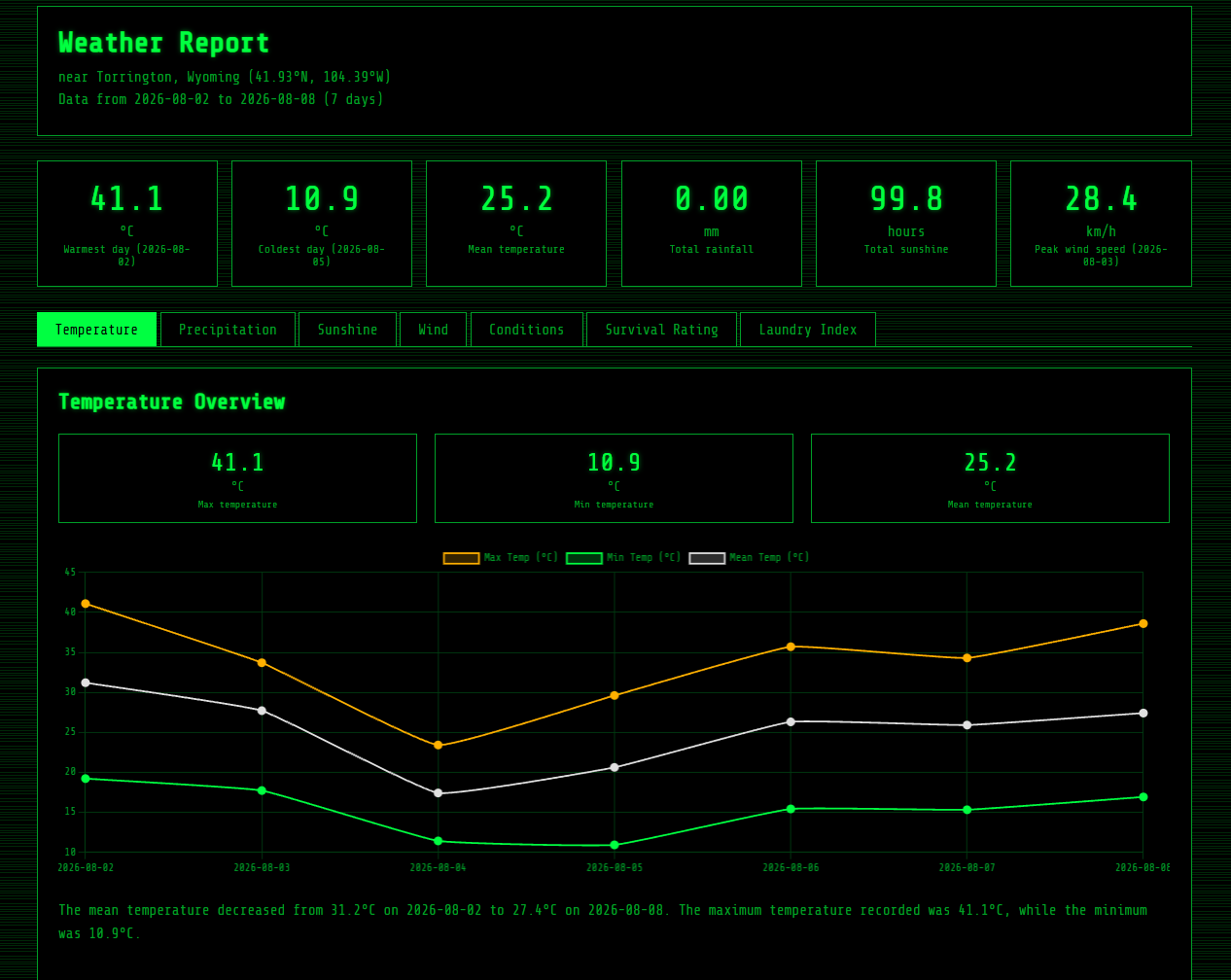Open the Precipitation tab

click(x=228, y=330)
